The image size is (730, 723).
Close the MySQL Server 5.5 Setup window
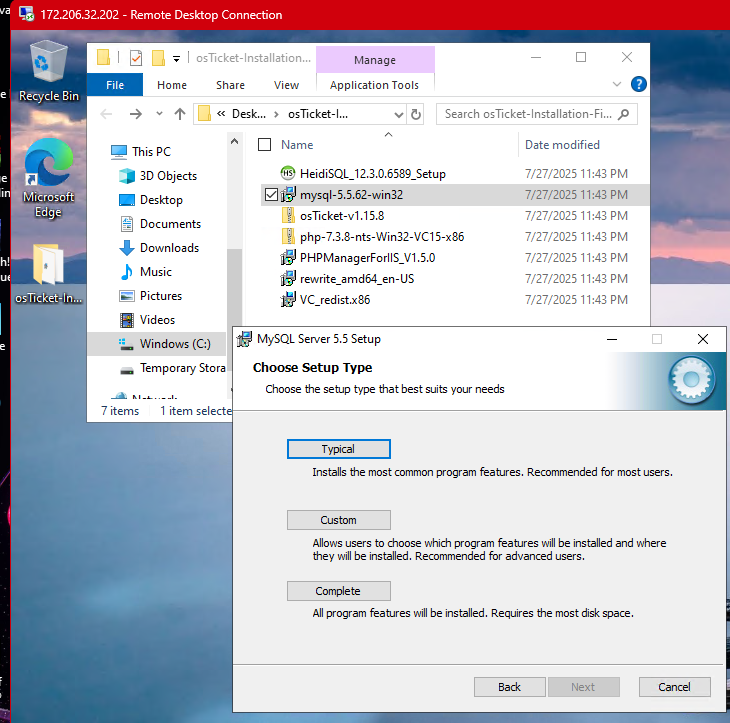coord(703,339)
